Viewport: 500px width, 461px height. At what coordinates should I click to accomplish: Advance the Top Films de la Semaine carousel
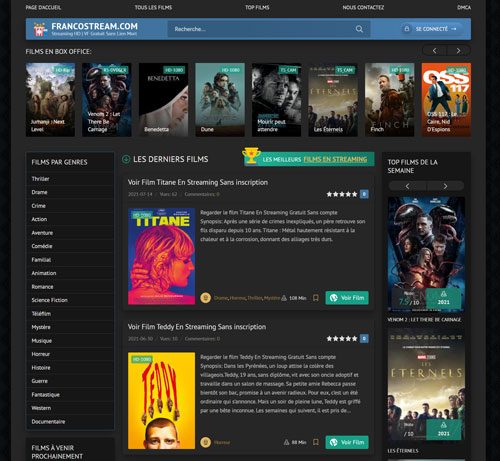445,186
